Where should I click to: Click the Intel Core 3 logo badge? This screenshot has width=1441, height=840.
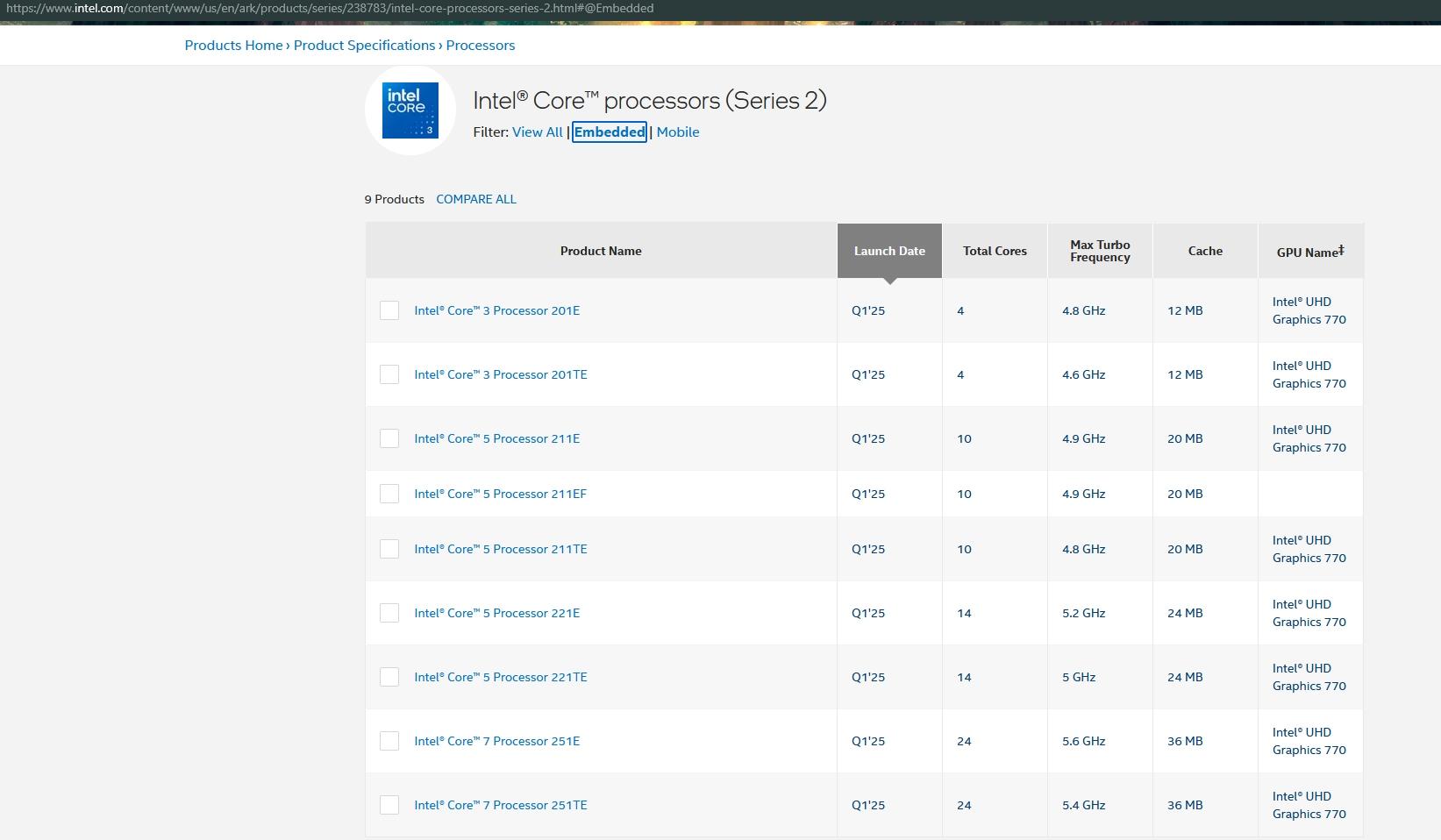click(x=410, y=110)
